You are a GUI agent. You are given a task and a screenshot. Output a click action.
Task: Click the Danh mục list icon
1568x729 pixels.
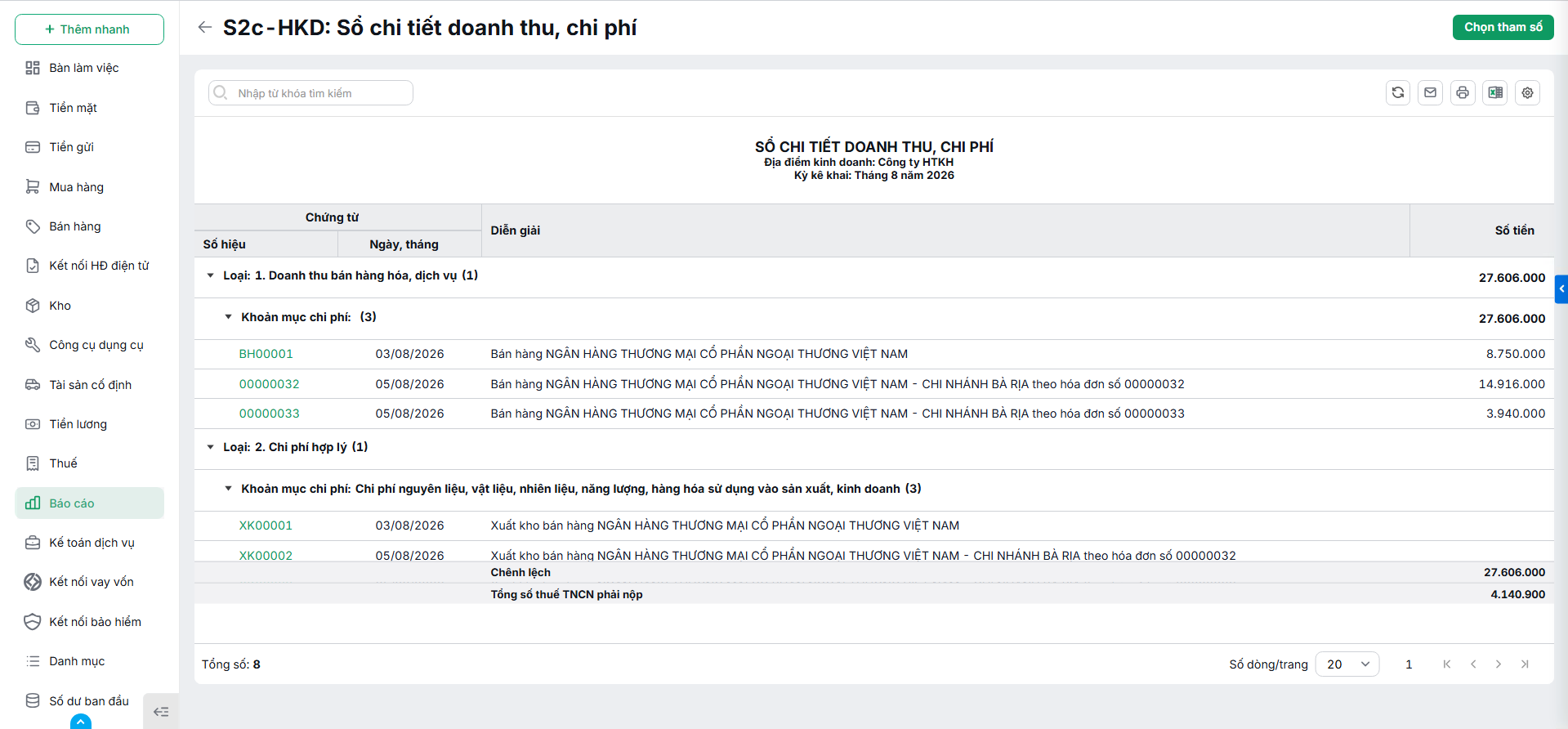pos(33,661)
